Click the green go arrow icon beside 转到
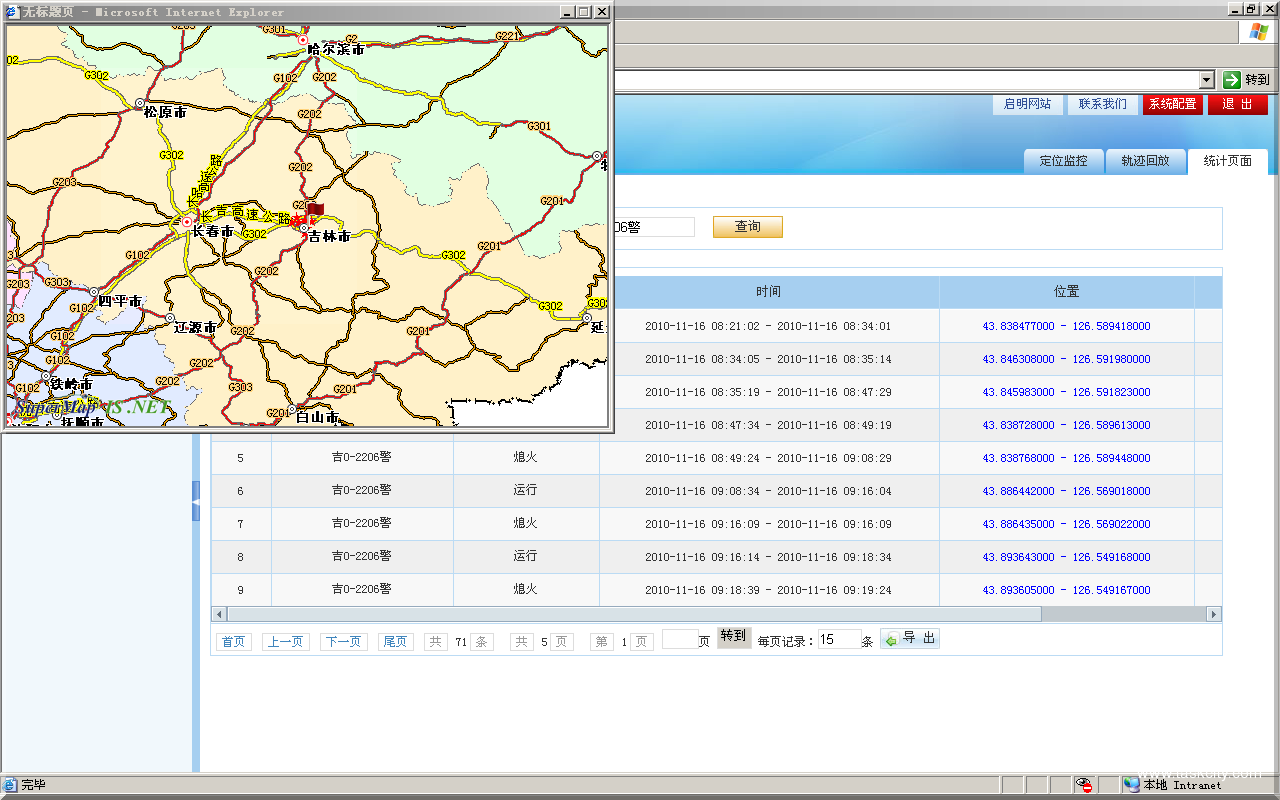The width and height of the screenshot is (1280, 800). pyautogui.click(x=1232, y=80)
